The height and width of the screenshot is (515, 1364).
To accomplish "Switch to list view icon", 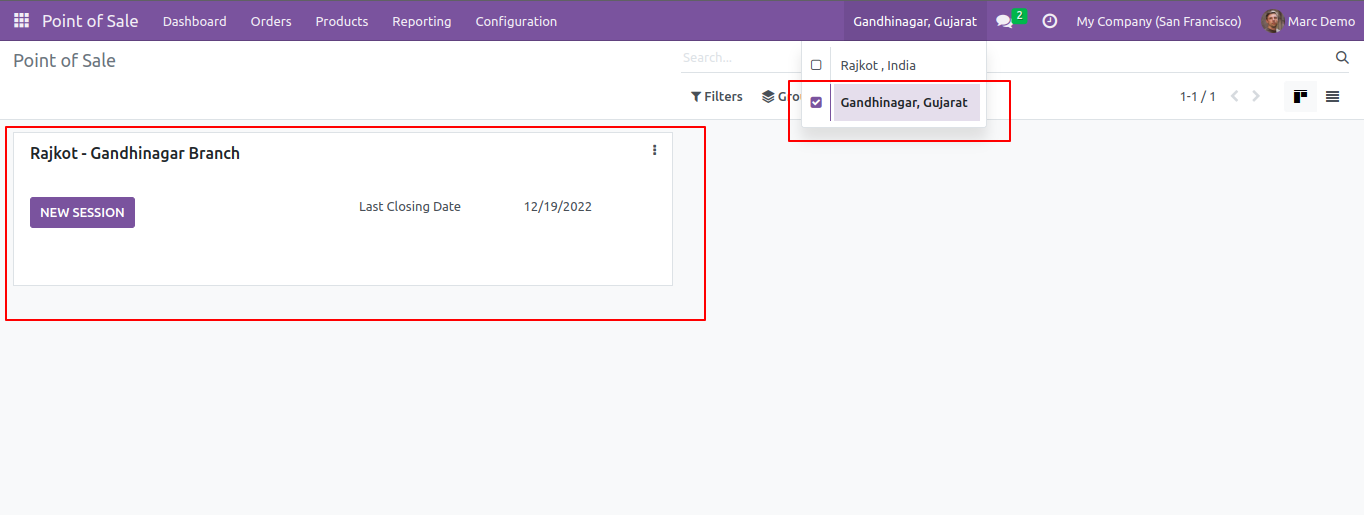I will pyautogui.click(x=1332, y=96).
